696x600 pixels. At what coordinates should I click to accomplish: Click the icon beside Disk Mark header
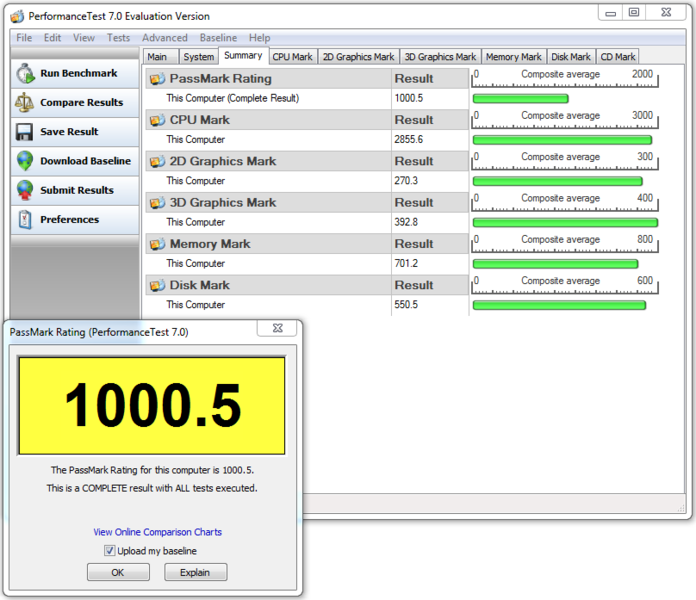tap(157, 285)
